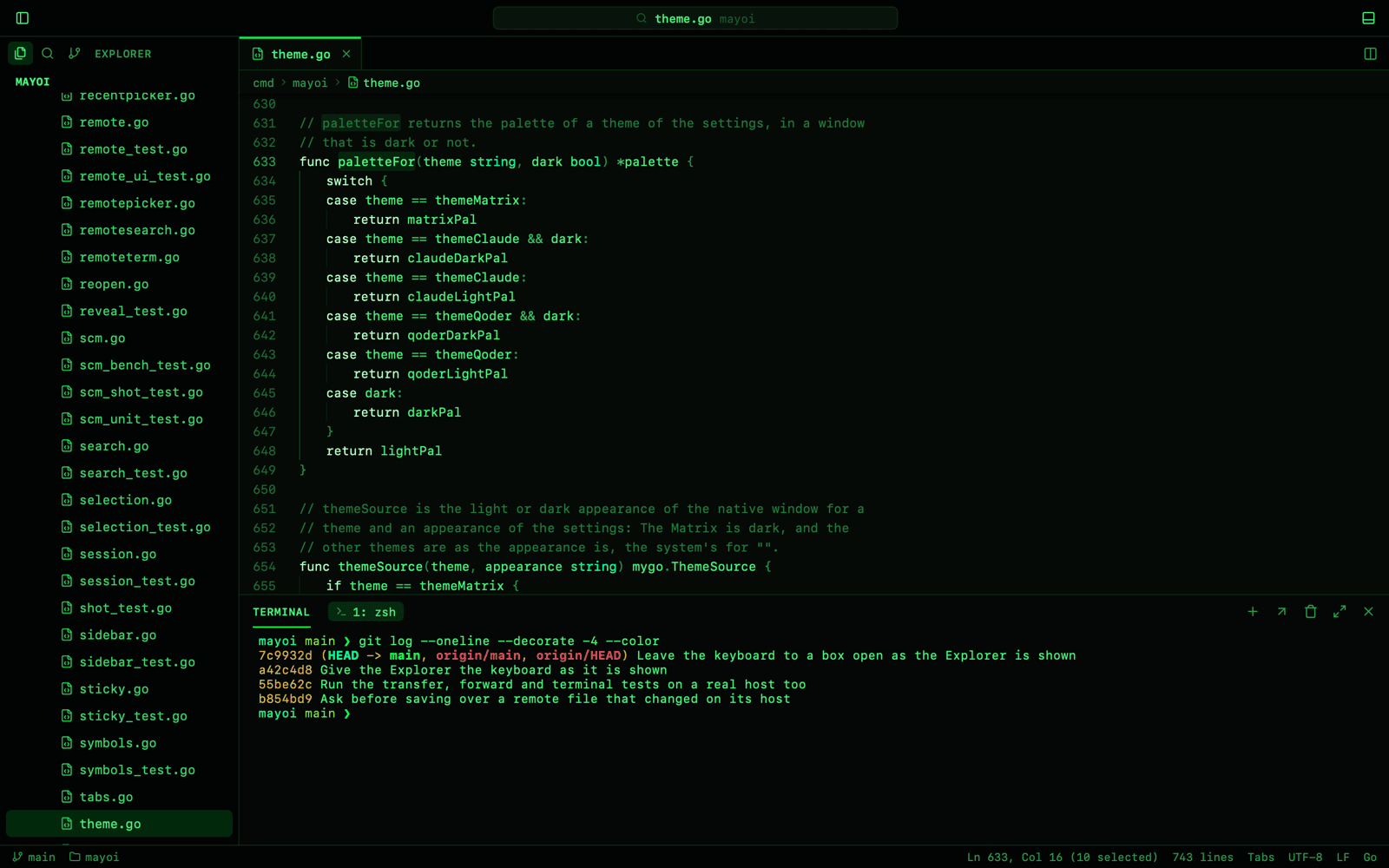Image resolution: width=1389 pixels, height=868 pixels.
Task: Maximize the terminal panel with expand icon
Action: [1340, 612]
